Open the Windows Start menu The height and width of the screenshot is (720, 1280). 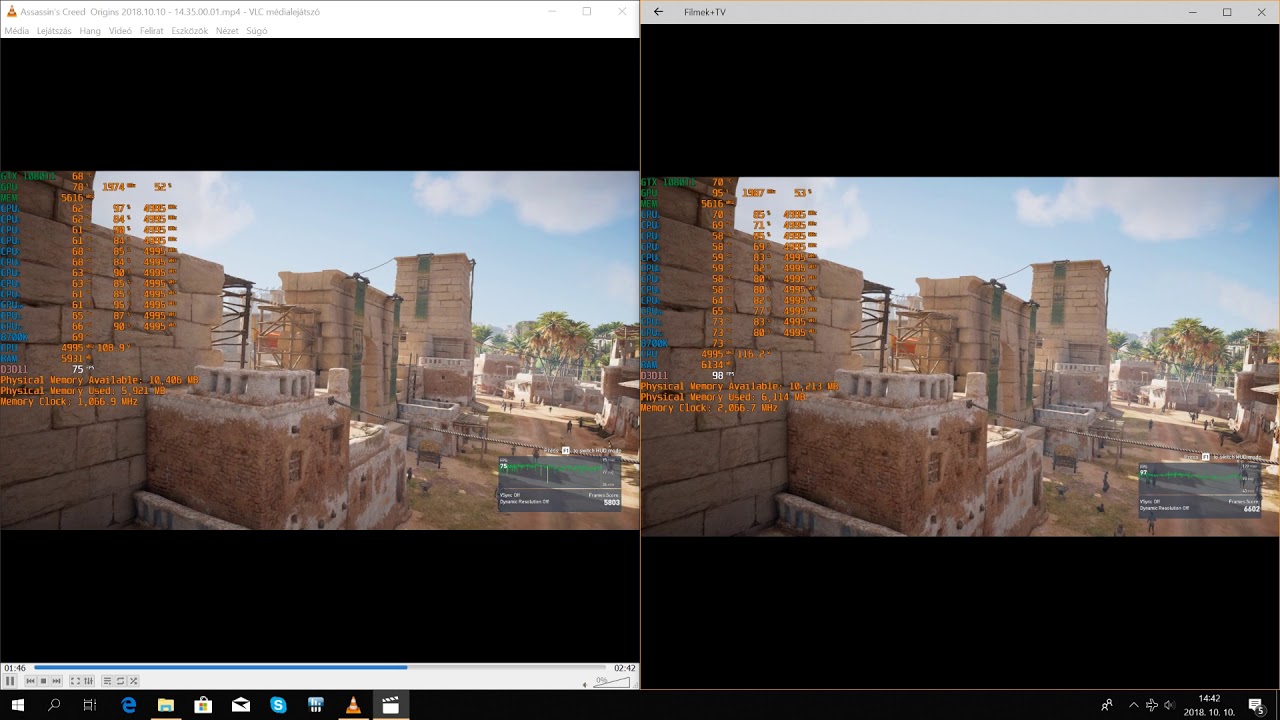point(18,705)
